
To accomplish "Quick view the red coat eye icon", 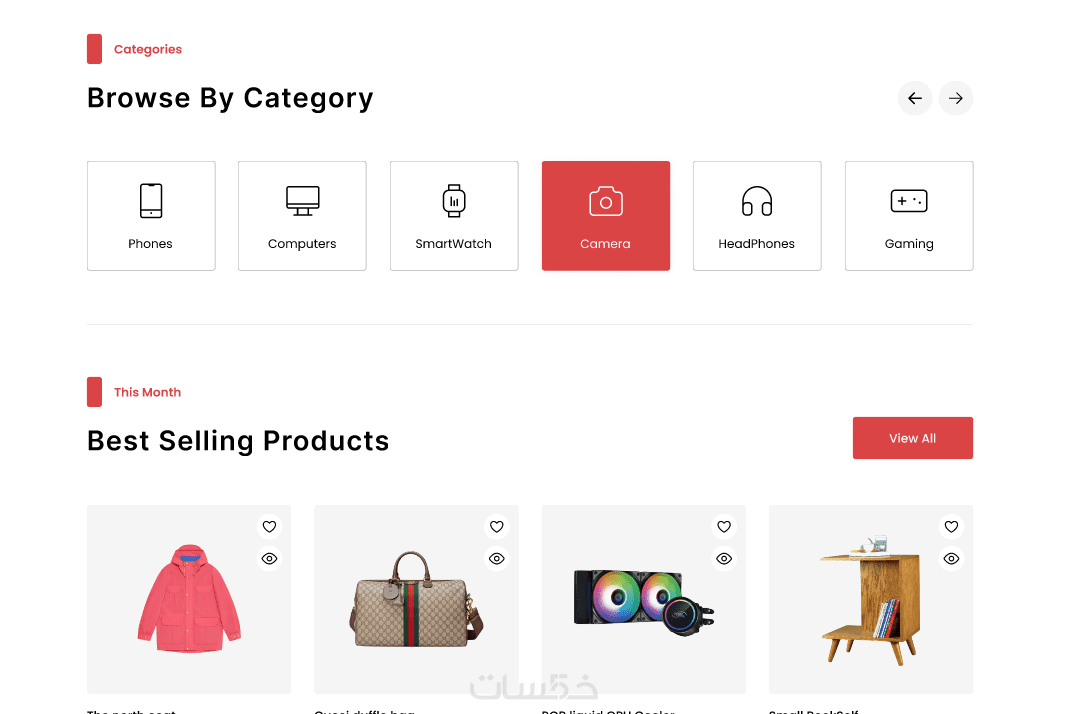I will [269, 559].
